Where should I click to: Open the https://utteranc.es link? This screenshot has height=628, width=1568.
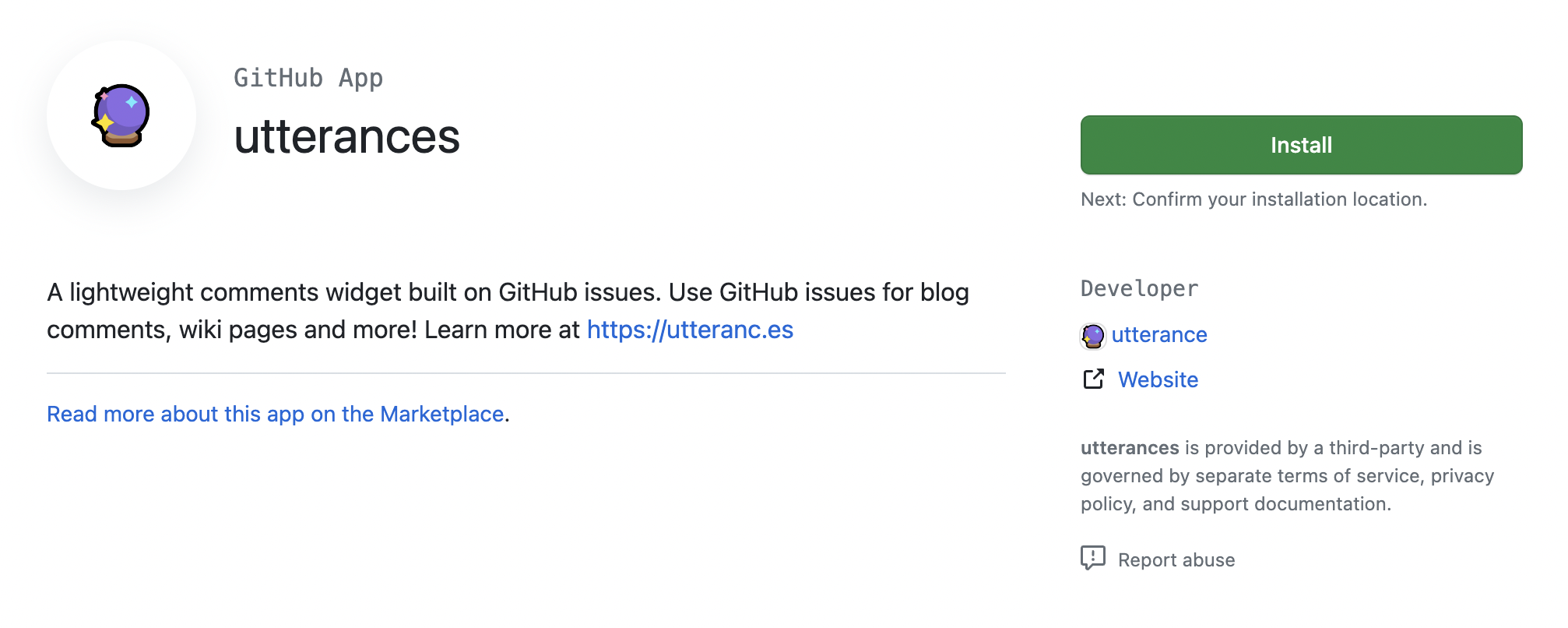(x=690, y=330)
